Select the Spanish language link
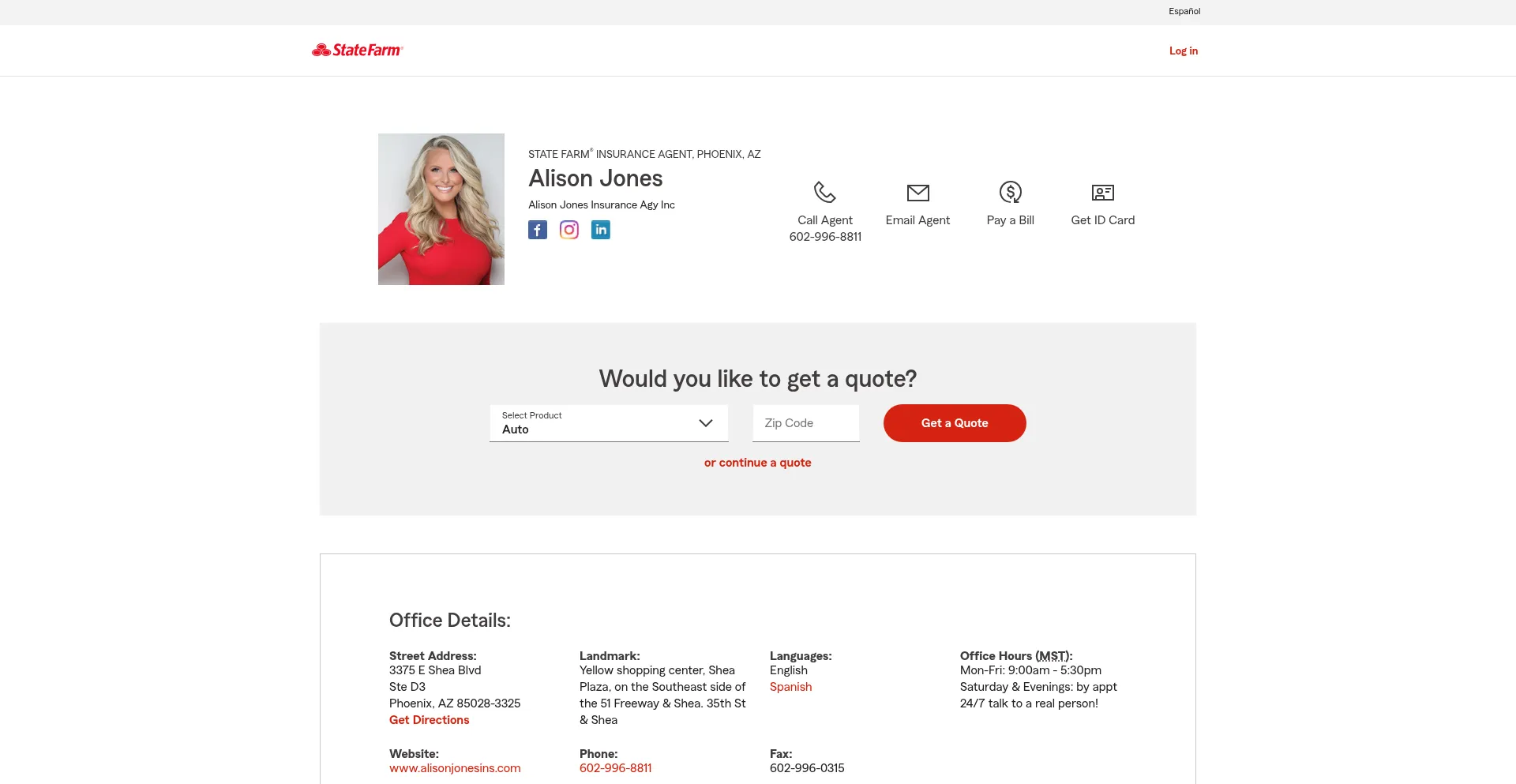Viewport: 1516px width, 784px height. [790, 687]
